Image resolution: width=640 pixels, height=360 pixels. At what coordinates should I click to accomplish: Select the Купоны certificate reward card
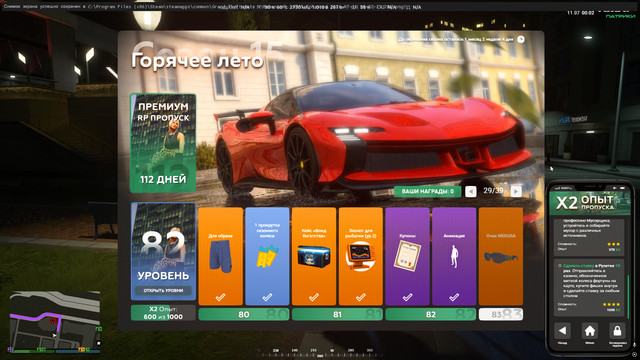[x=407, y=256]
